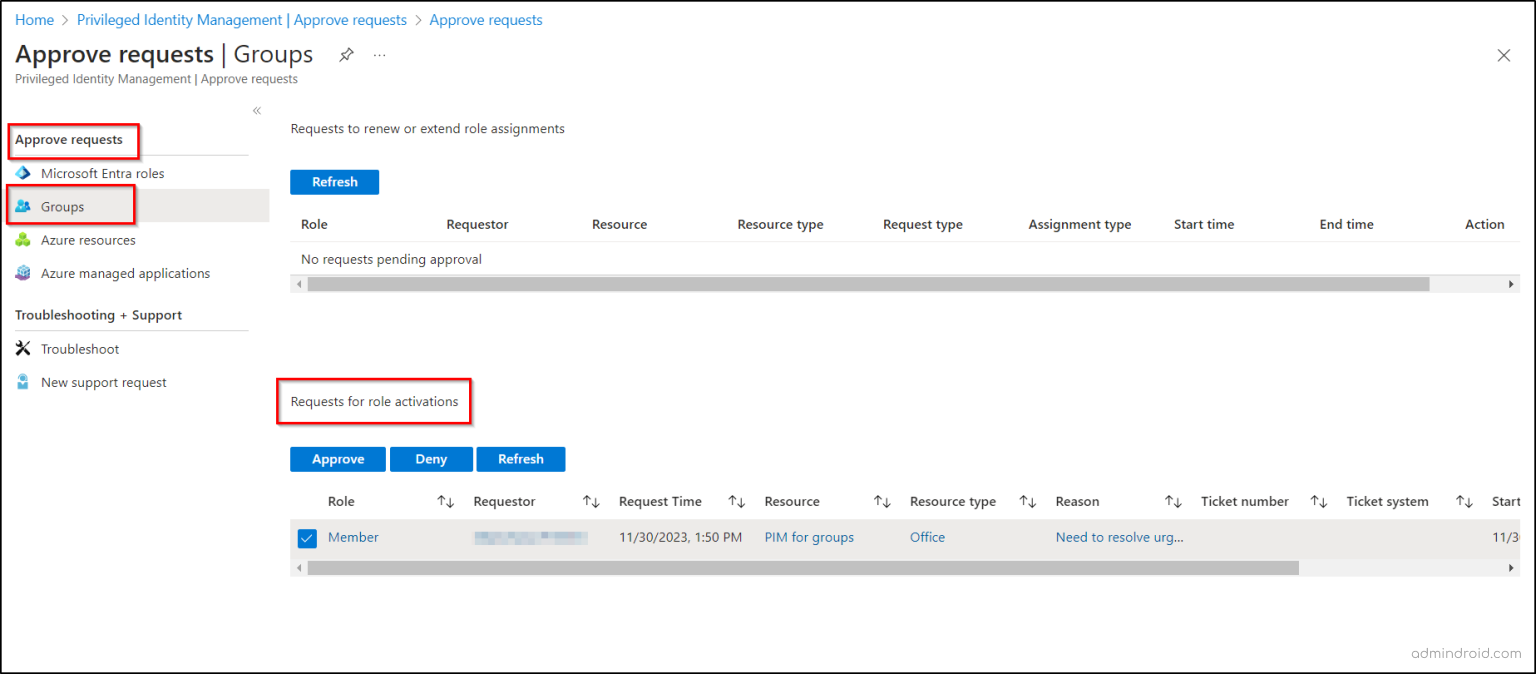Click the role activations table horizontal scrollbar

coord(803,568)
